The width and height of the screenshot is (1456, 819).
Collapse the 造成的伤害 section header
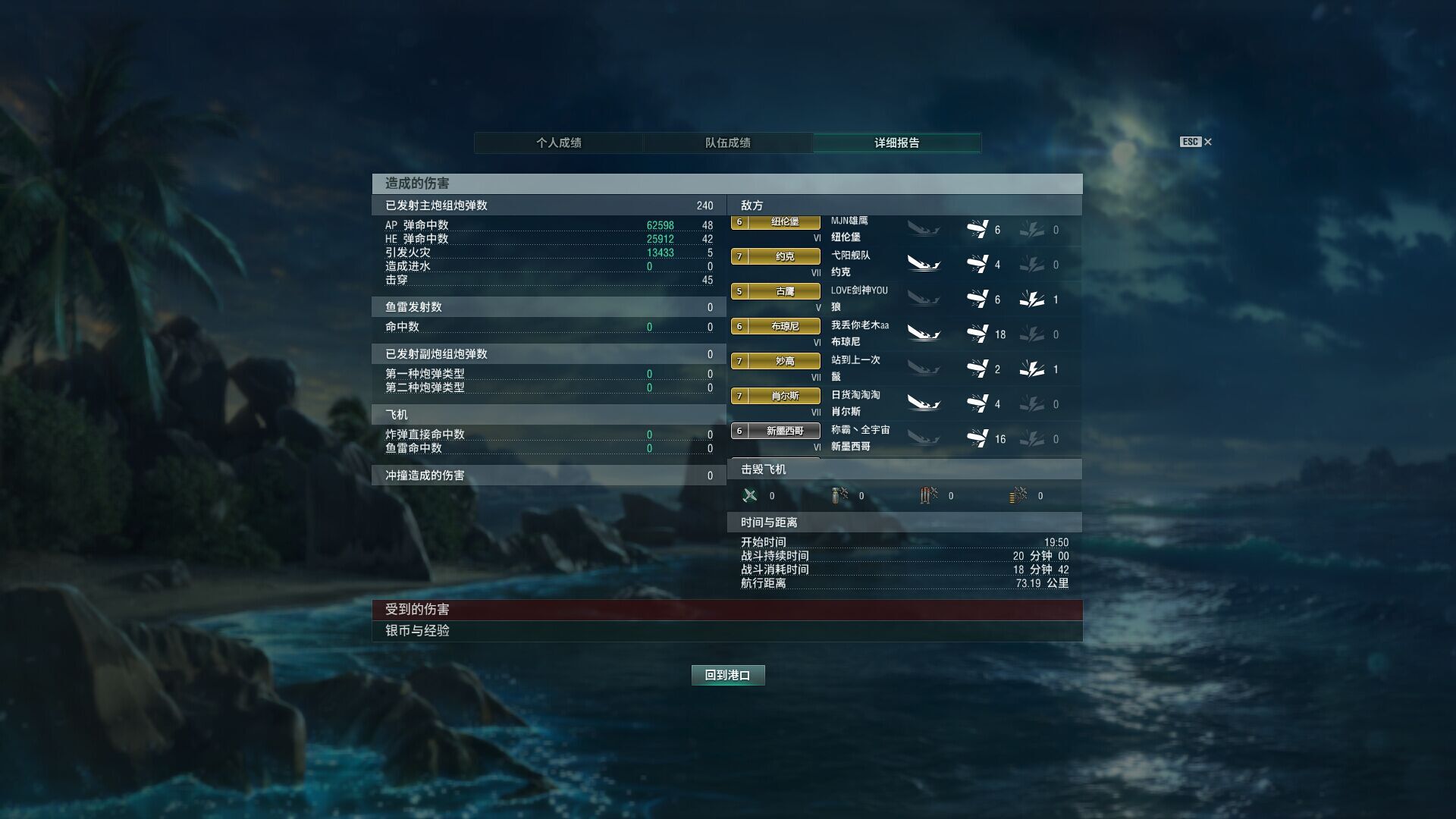tap(727, 184)
